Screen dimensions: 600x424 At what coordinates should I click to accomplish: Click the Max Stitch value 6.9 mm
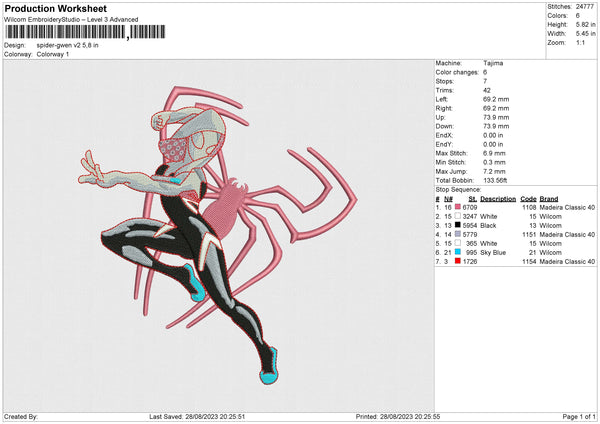pyautogui.click(x=494, y=153)
